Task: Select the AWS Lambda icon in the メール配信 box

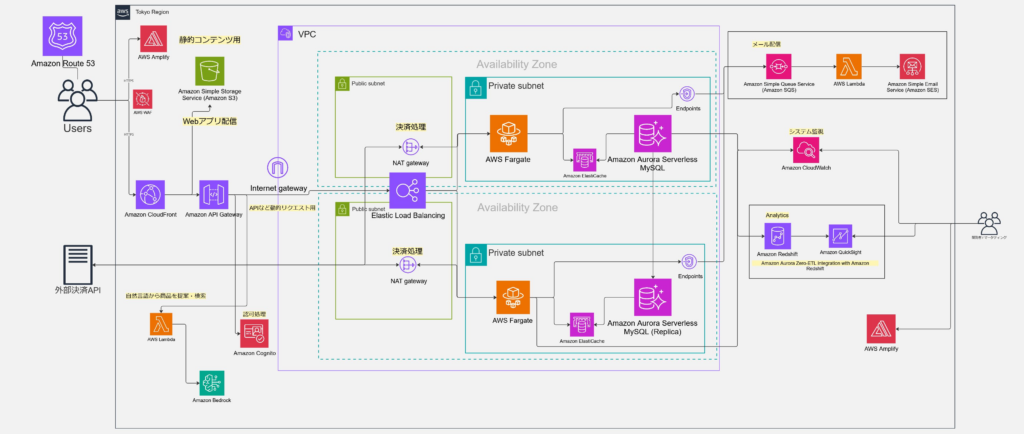Action: coord(848,67)
